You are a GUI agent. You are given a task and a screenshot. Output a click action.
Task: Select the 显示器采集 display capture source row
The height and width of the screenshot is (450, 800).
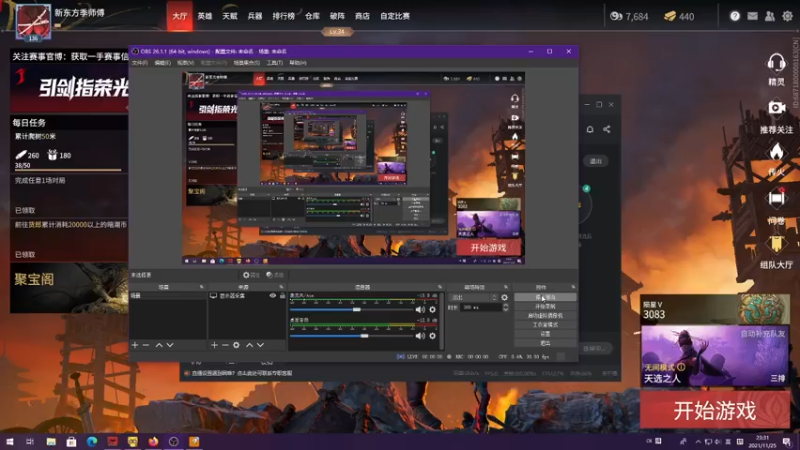coord(247,296)
